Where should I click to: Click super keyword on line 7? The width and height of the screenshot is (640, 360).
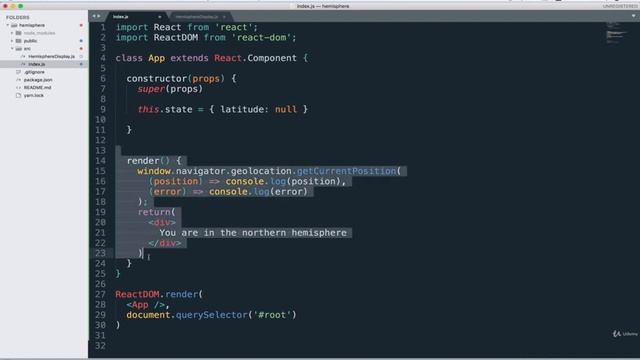151,89
